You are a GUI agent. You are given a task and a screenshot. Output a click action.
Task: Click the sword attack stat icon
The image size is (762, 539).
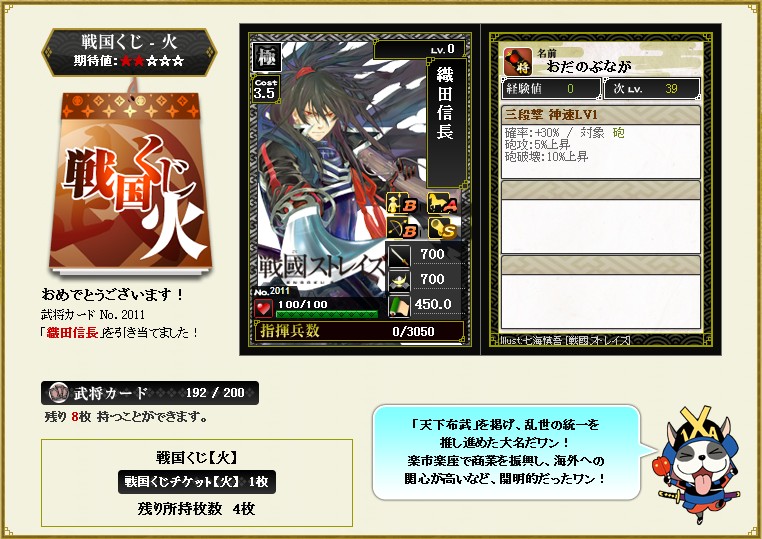(399, 255)
